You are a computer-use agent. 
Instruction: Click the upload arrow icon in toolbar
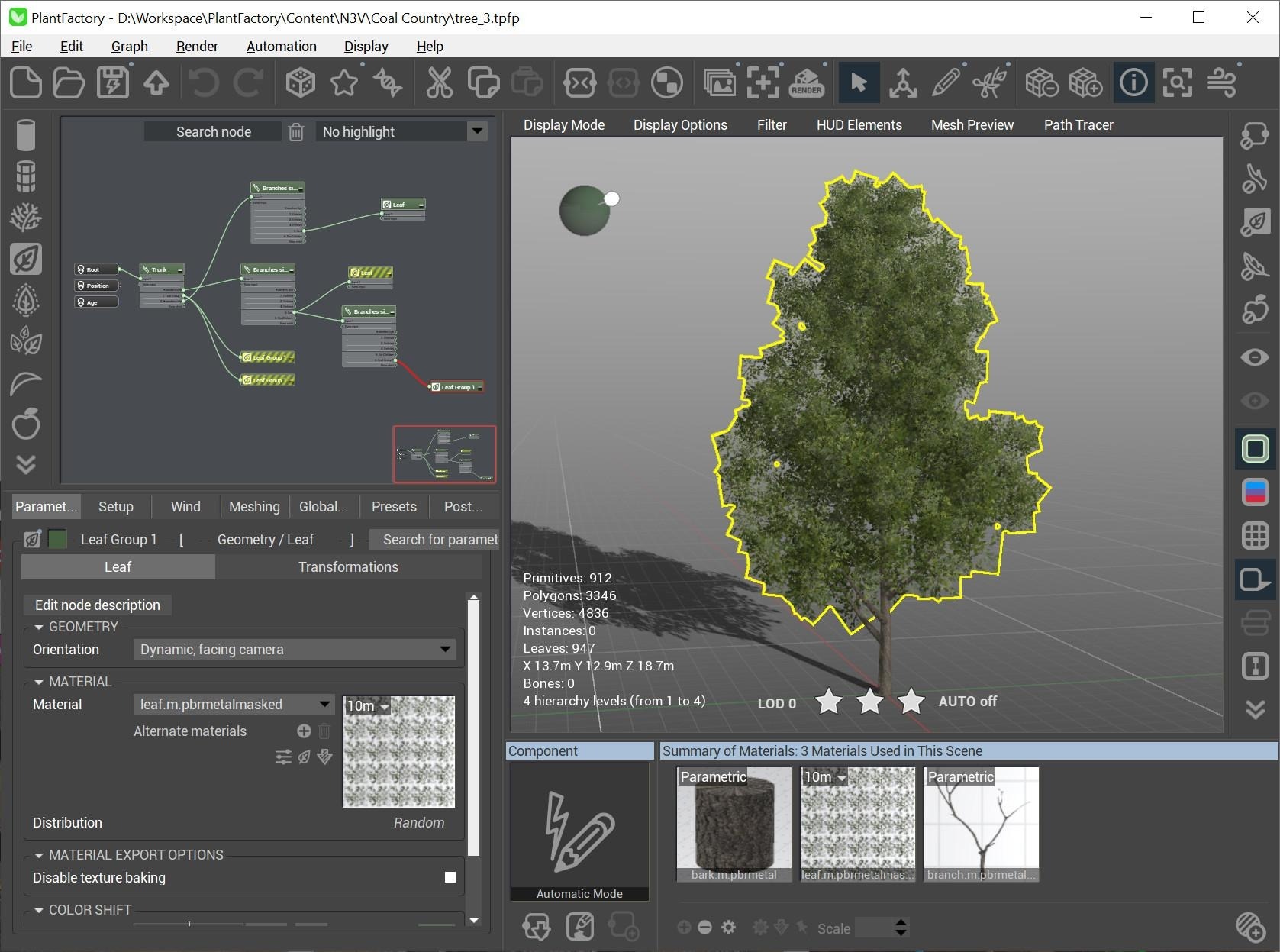tap(156, 82)
